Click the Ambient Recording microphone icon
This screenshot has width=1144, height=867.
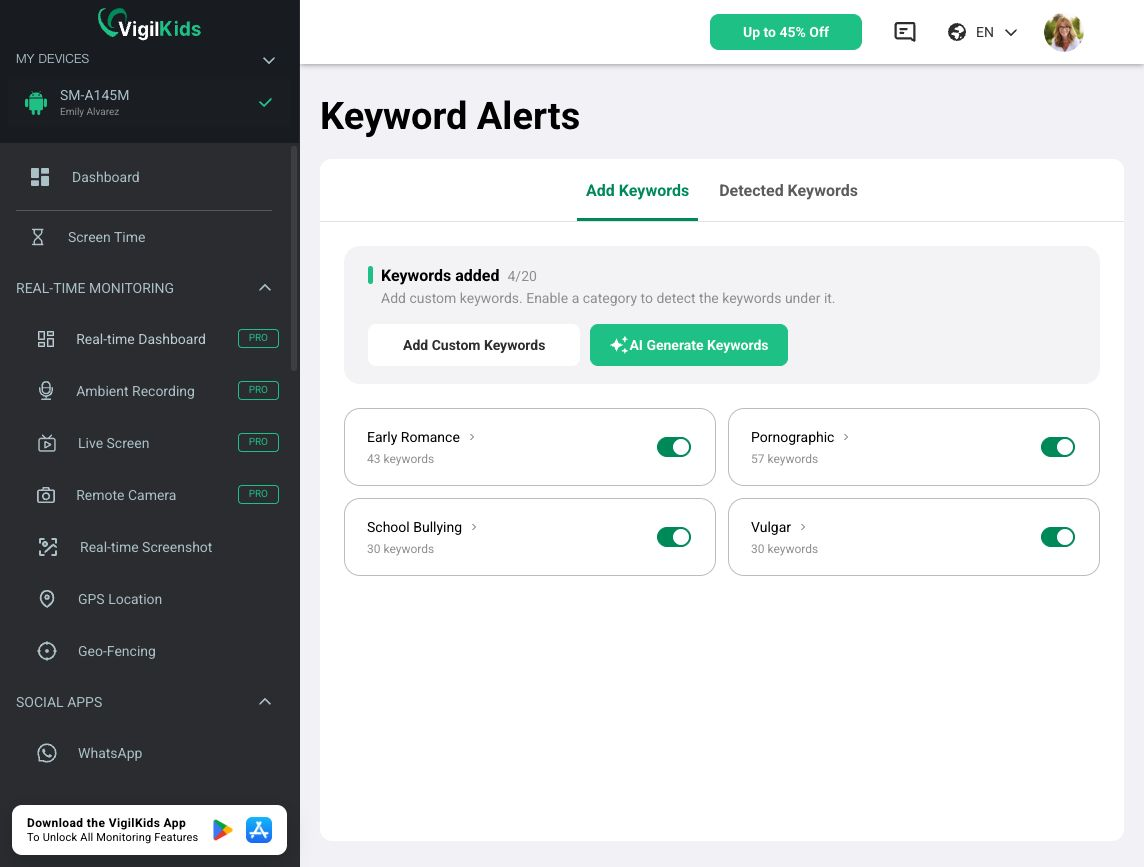(x=46, y=391)
